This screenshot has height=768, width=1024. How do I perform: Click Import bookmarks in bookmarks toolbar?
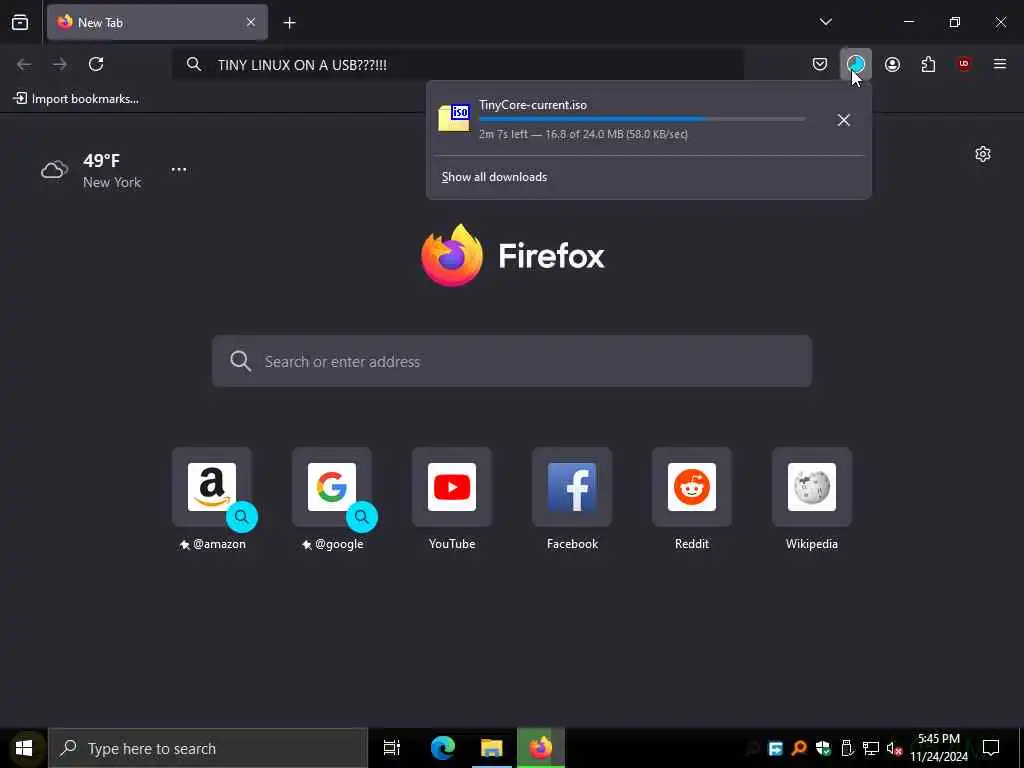coord(76,99)
